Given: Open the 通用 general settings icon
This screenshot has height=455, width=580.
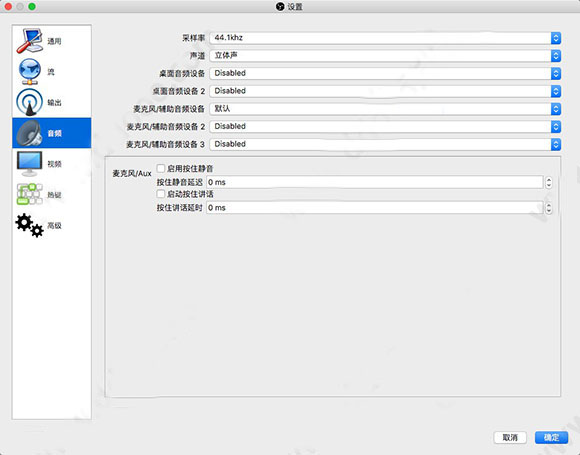Looking at the screenshot, I should [30, 41].
